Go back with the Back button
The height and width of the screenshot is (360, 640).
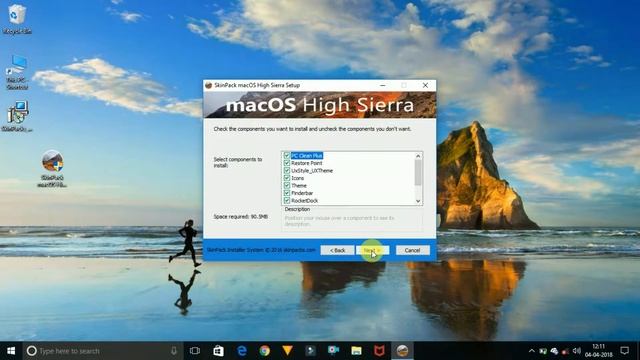[337, 250]
